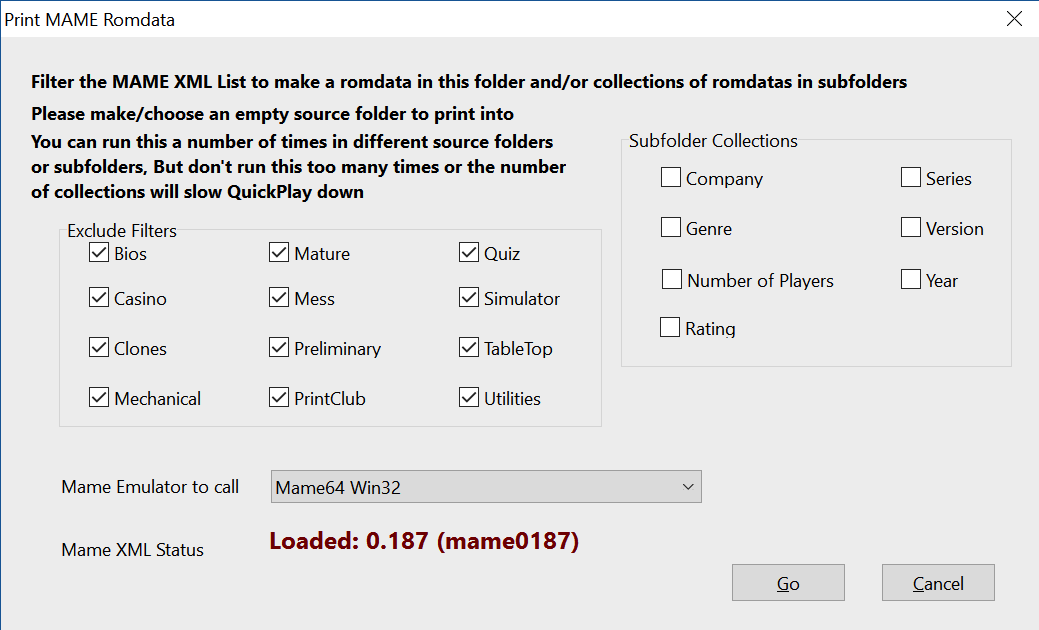Click the Cancel button
Screen dimensions: 1039x630
(x=938, y=583)
